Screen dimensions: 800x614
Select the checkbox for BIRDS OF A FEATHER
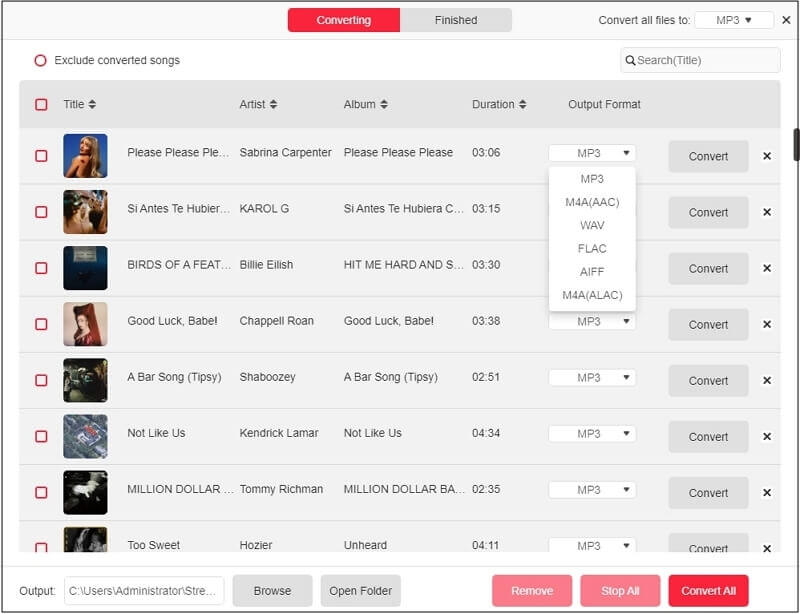(41, 268)
